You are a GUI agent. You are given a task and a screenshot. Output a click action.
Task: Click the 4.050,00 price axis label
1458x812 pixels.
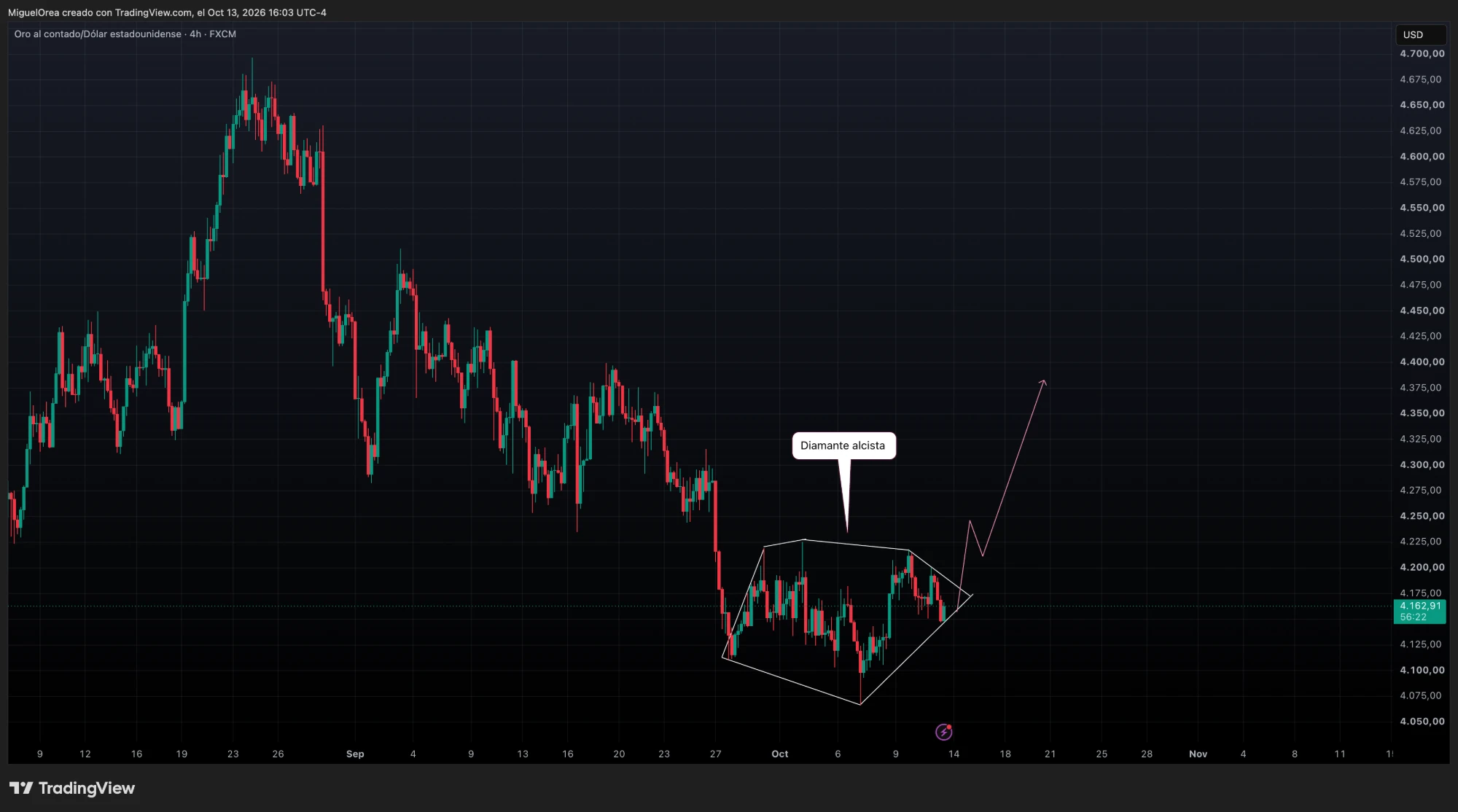click(1422, 721)
